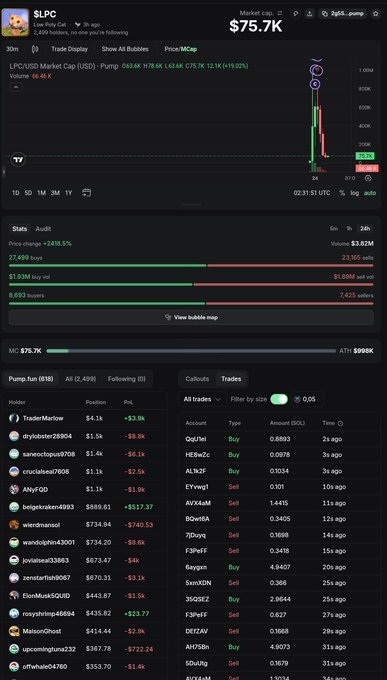Image resolution: width=387 pixels, height=680 pixels.
Task: Open holder drylobster28904
Action: coord(47,436)
